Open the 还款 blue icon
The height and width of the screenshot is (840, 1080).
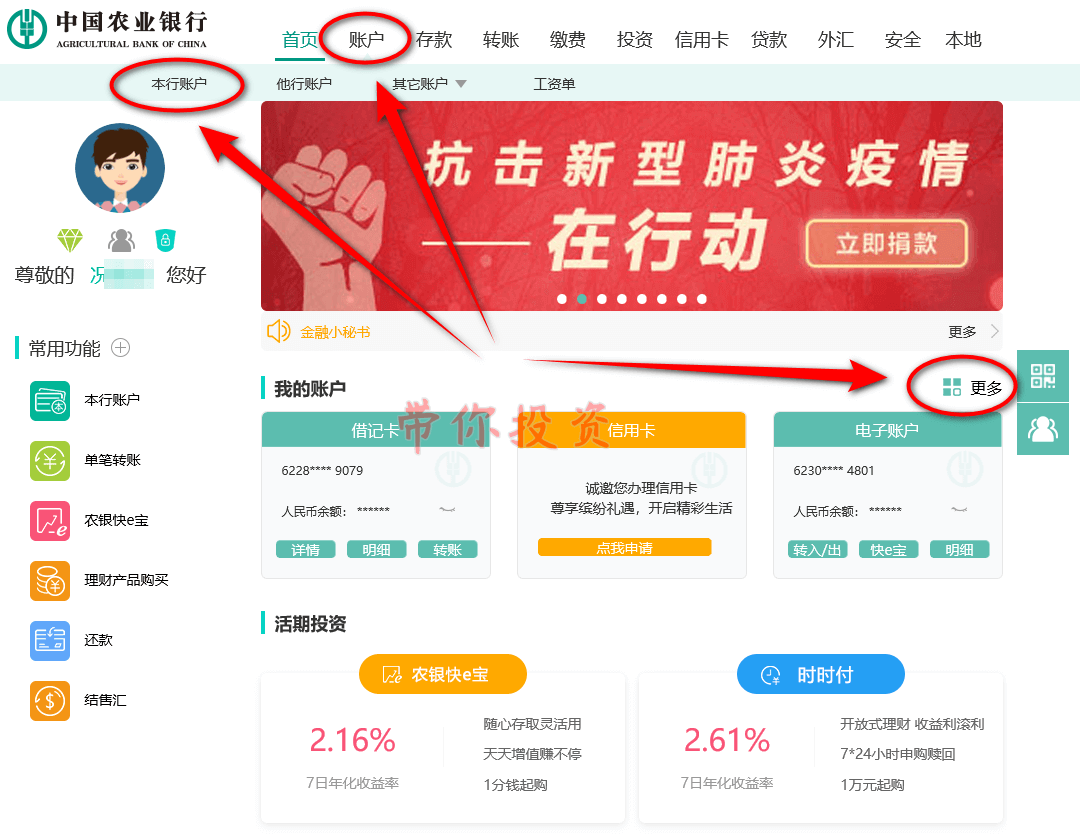click(50, 641)
